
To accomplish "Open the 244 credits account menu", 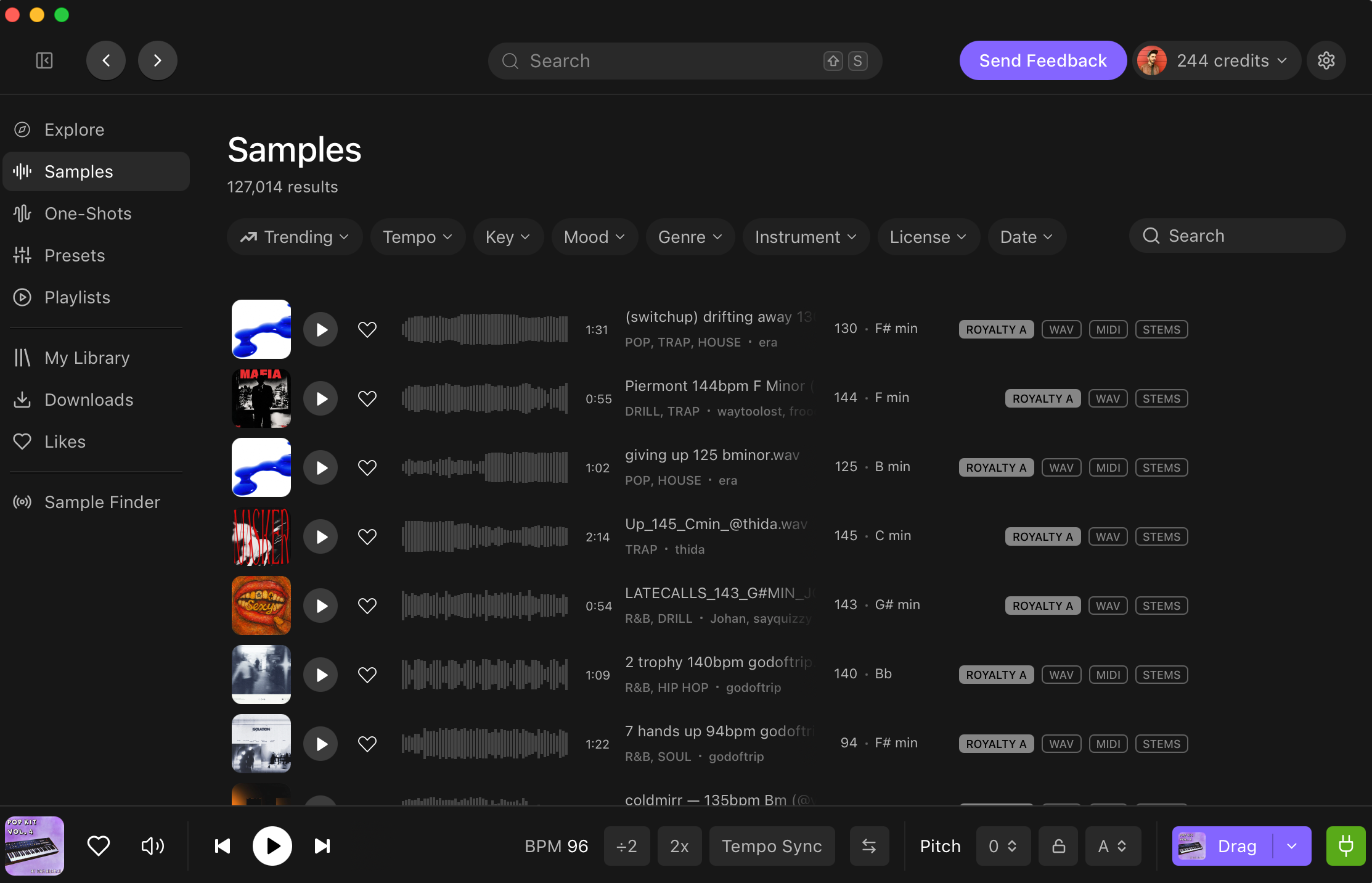I will coord(1217,60).
